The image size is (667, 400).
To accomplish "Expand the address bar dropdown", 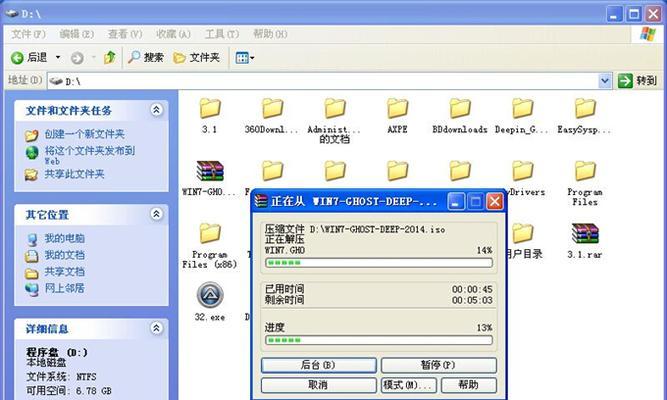I will point(604,80).
